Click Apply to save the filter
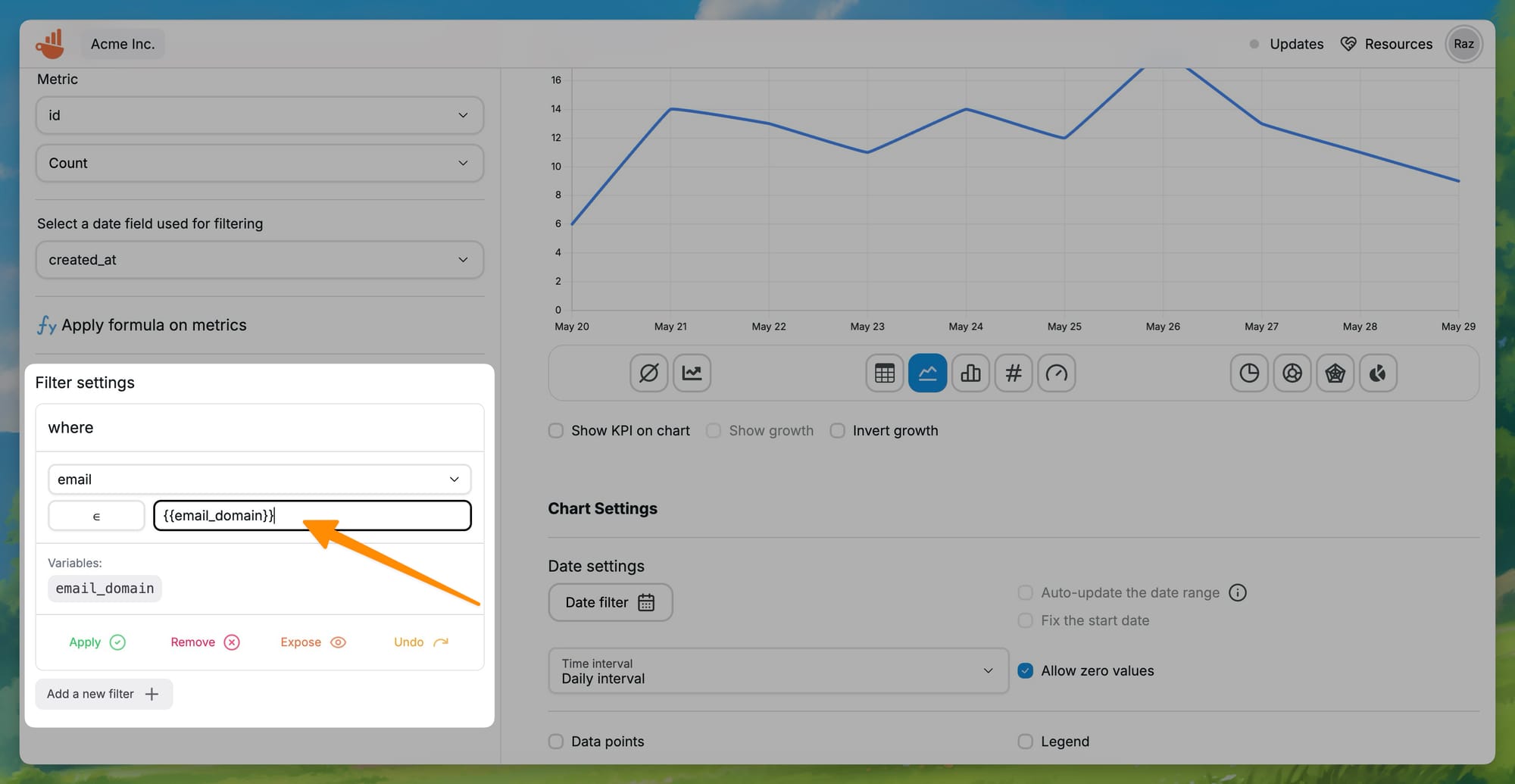The height and width of the screenshot is (784, 1515). 97,642
